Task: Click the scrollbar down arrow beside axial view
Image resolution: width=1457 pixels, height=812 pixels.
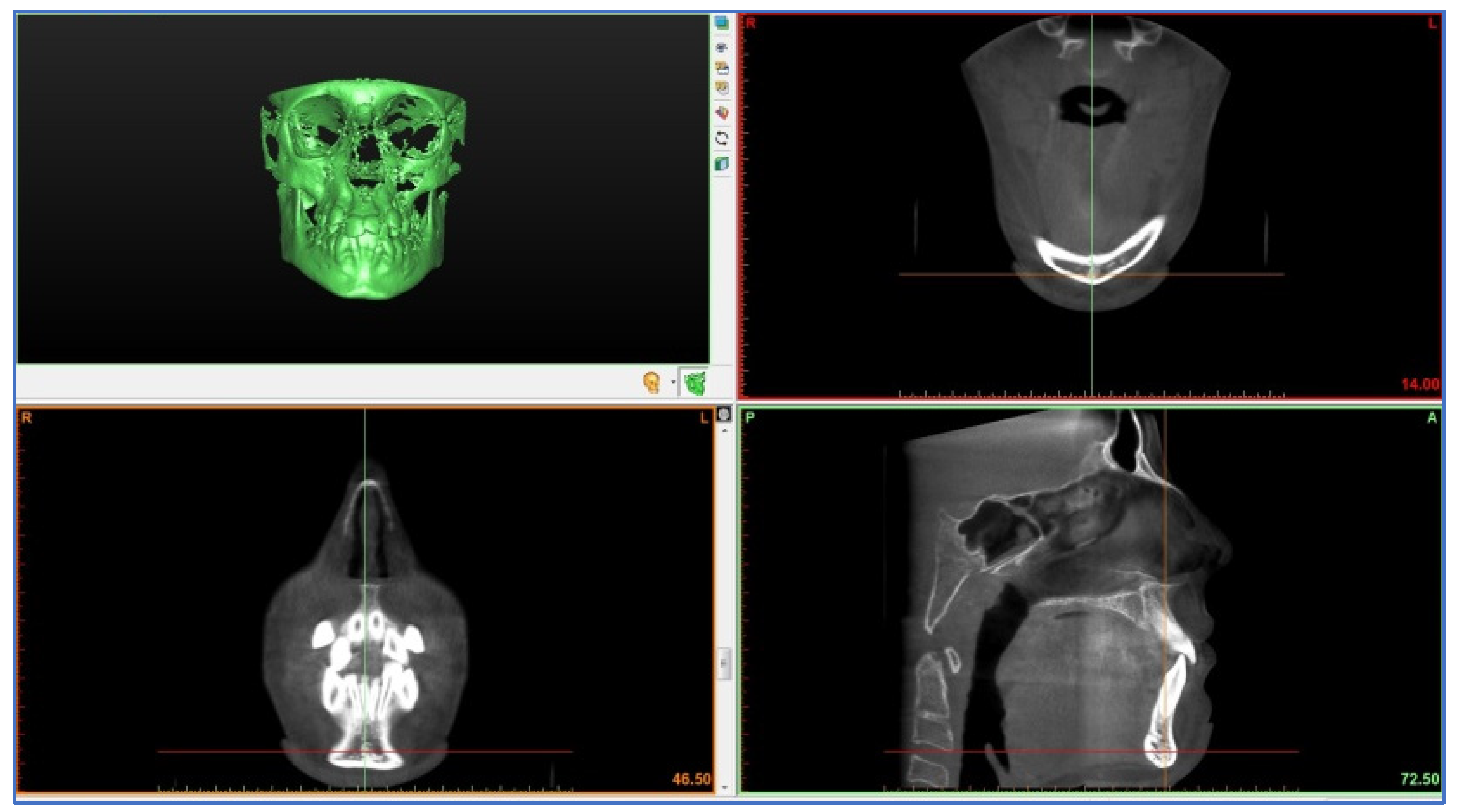Action: [x=724, y=787]
